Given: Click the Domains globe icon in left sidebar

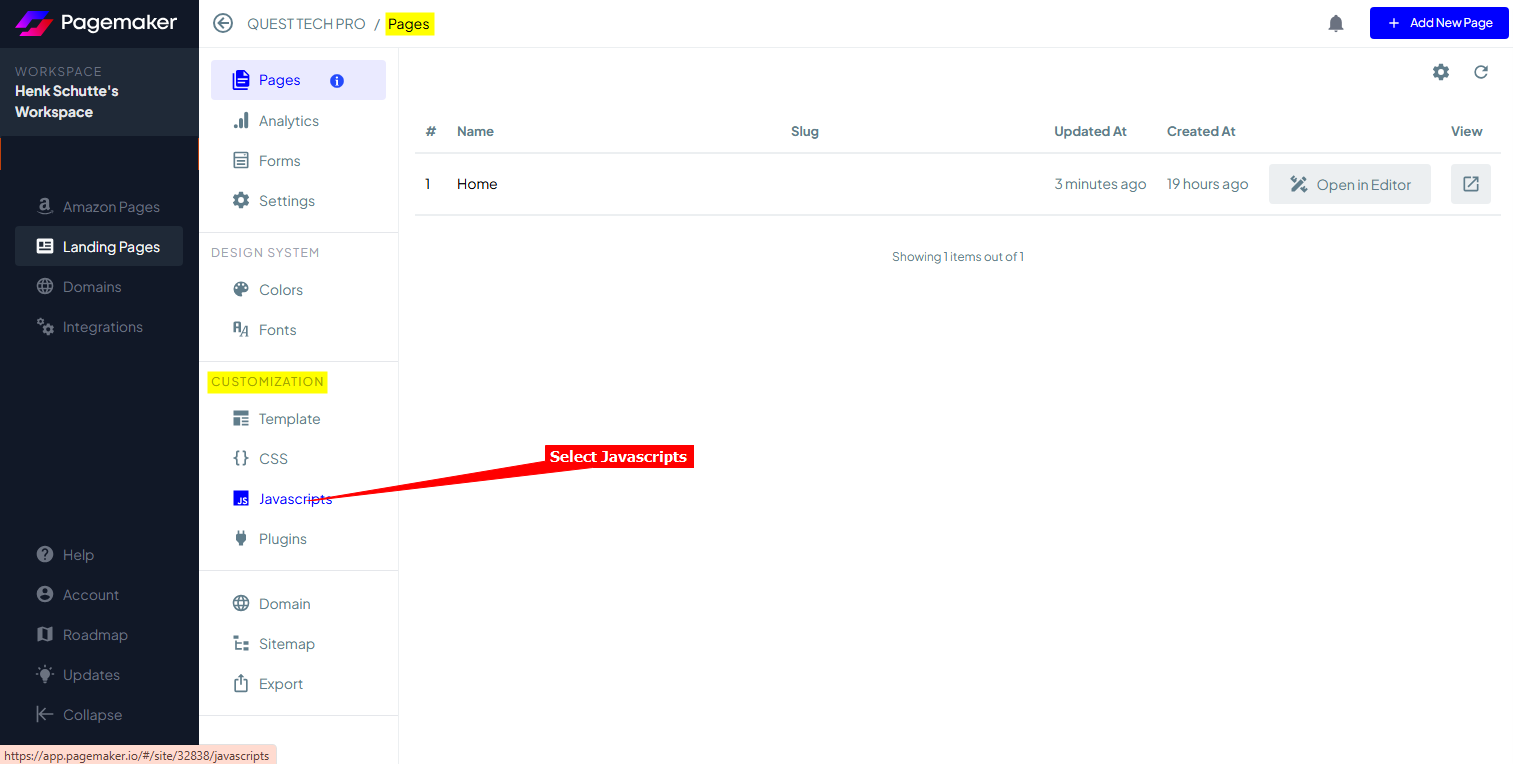Looking at the screenshot, I should tap(45, 287).
